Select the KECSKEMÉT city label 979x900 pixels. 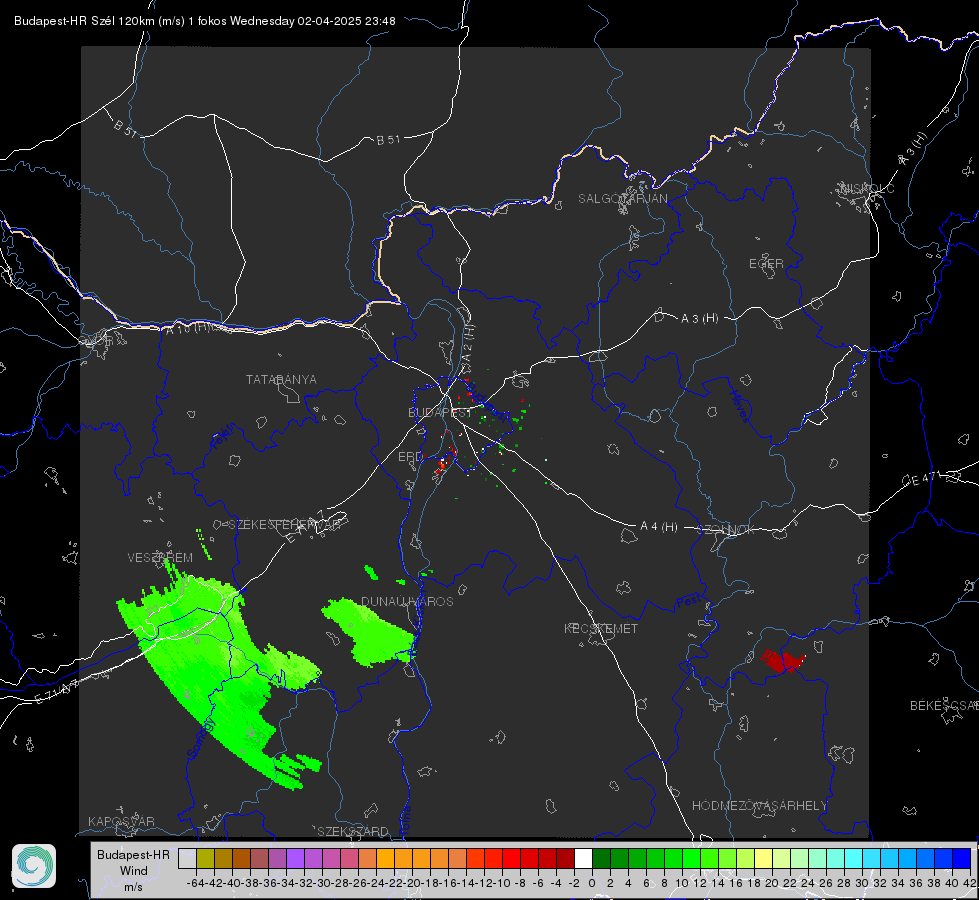coord(601,629)
